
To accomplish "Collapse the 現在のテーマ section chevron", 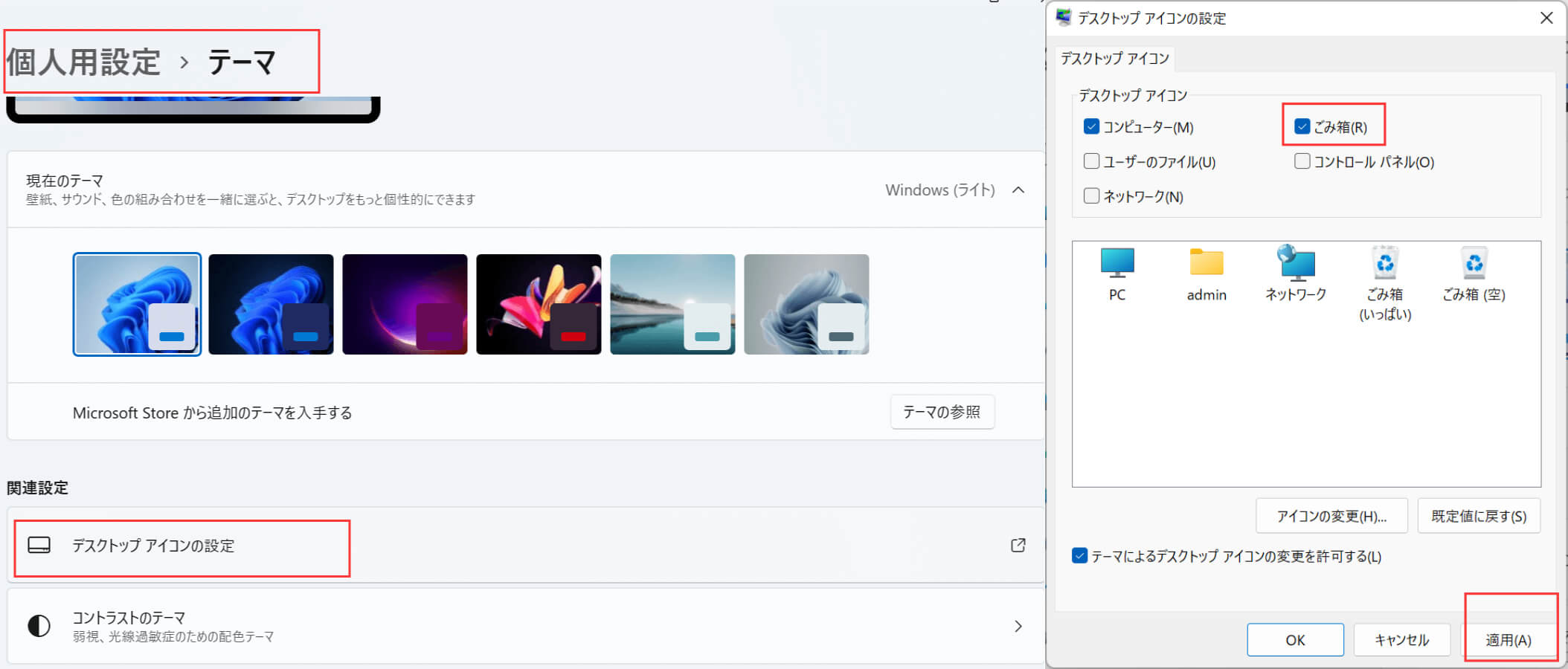I will click(x=1018, y=190).
